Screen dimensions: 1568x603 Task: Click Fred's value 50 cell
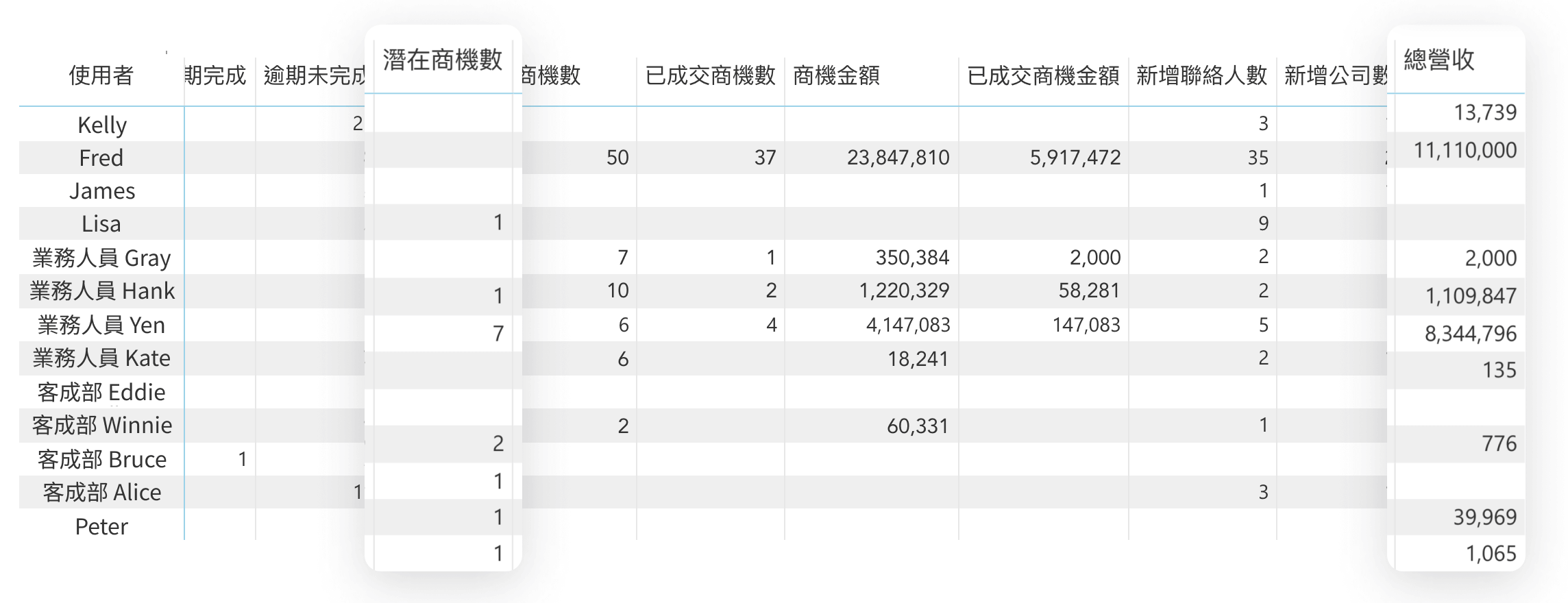click(617, 158)
